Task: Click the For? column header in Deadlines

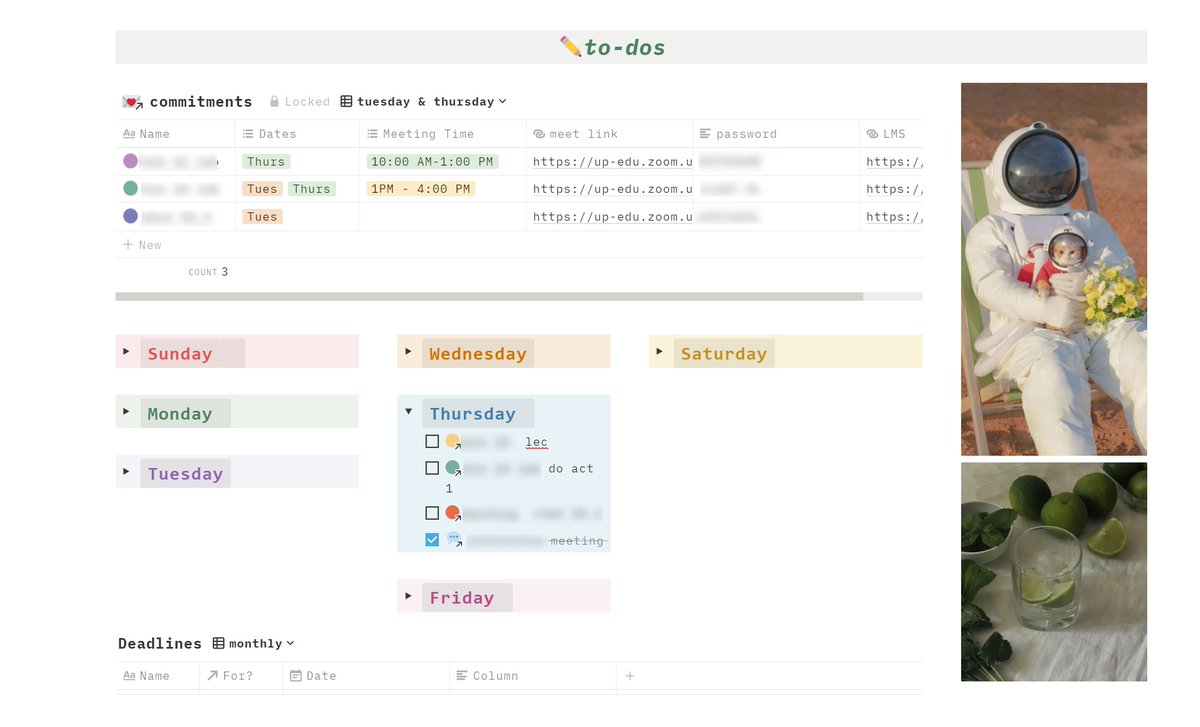Action: pos(241,676)
